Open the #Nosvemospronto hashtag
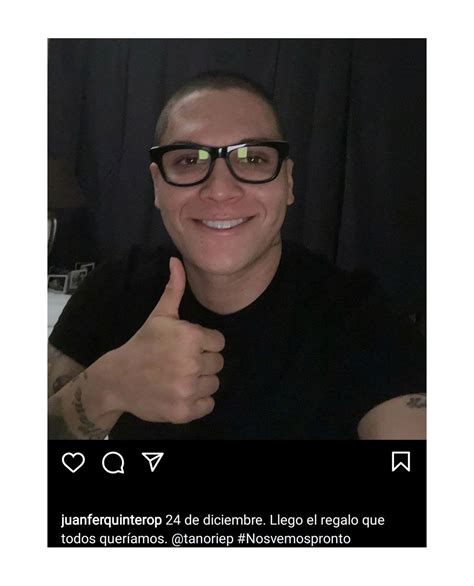 coord(294,539)
